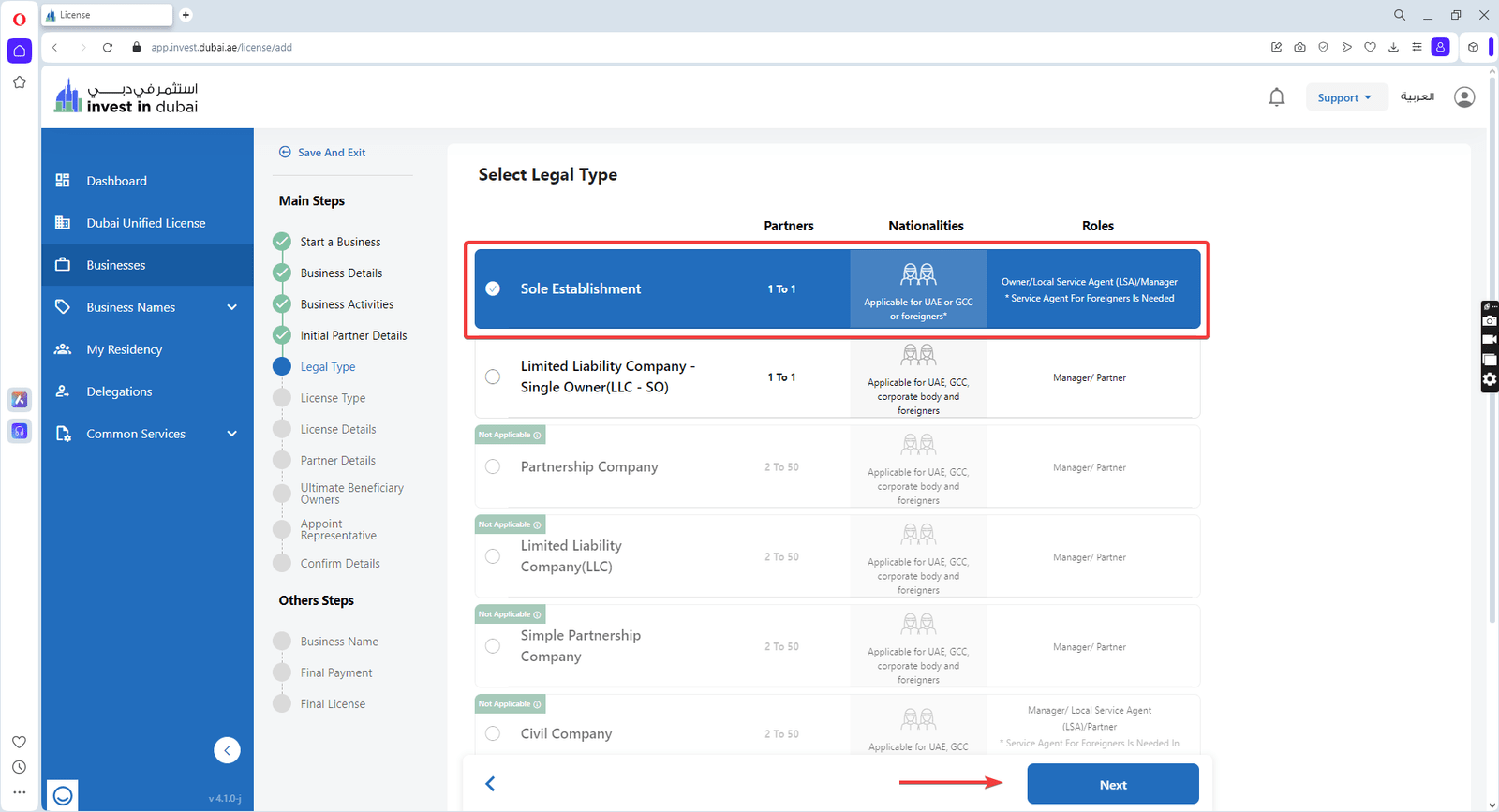Click the Final License step
The image size is (1499, 812).
tap(333, 703)
